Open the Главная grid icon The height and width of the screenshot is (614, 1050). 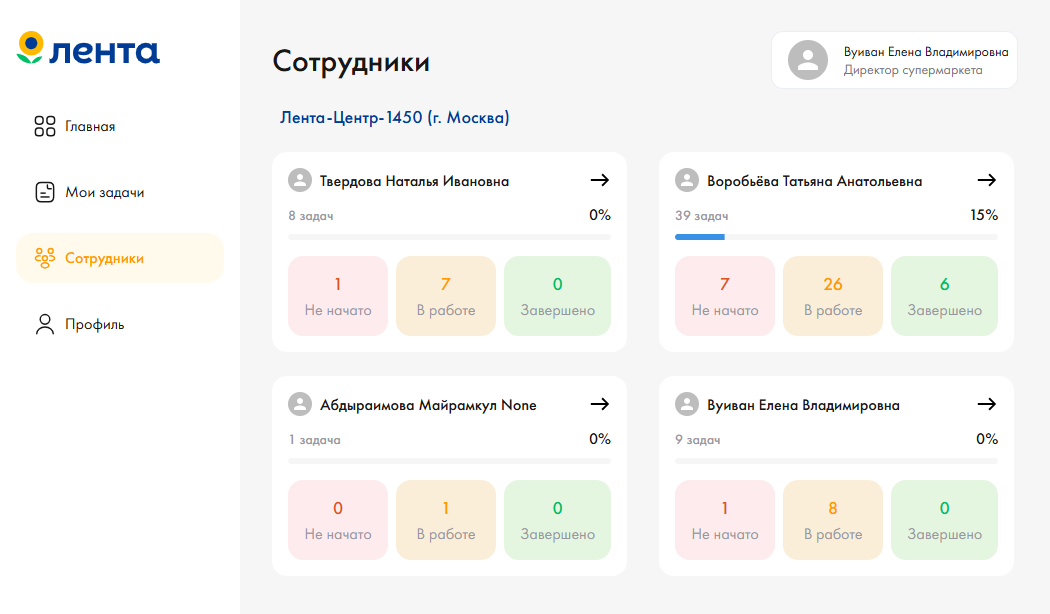[45, 126]
